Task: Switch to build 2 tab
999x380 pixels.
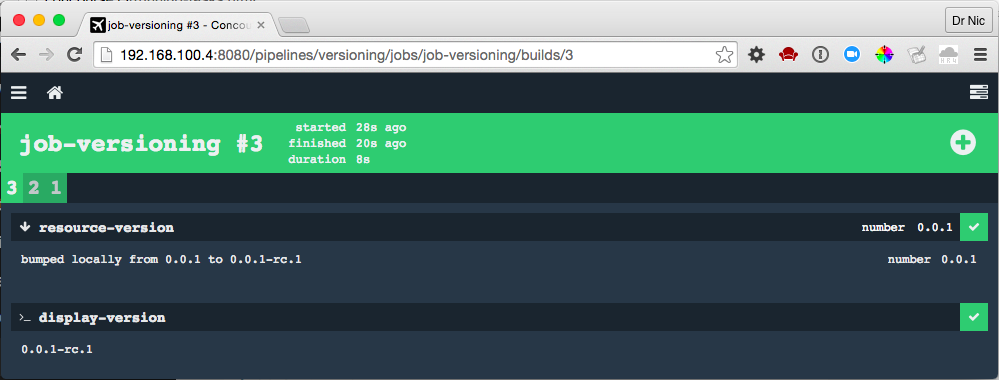Action: [34, 188]
